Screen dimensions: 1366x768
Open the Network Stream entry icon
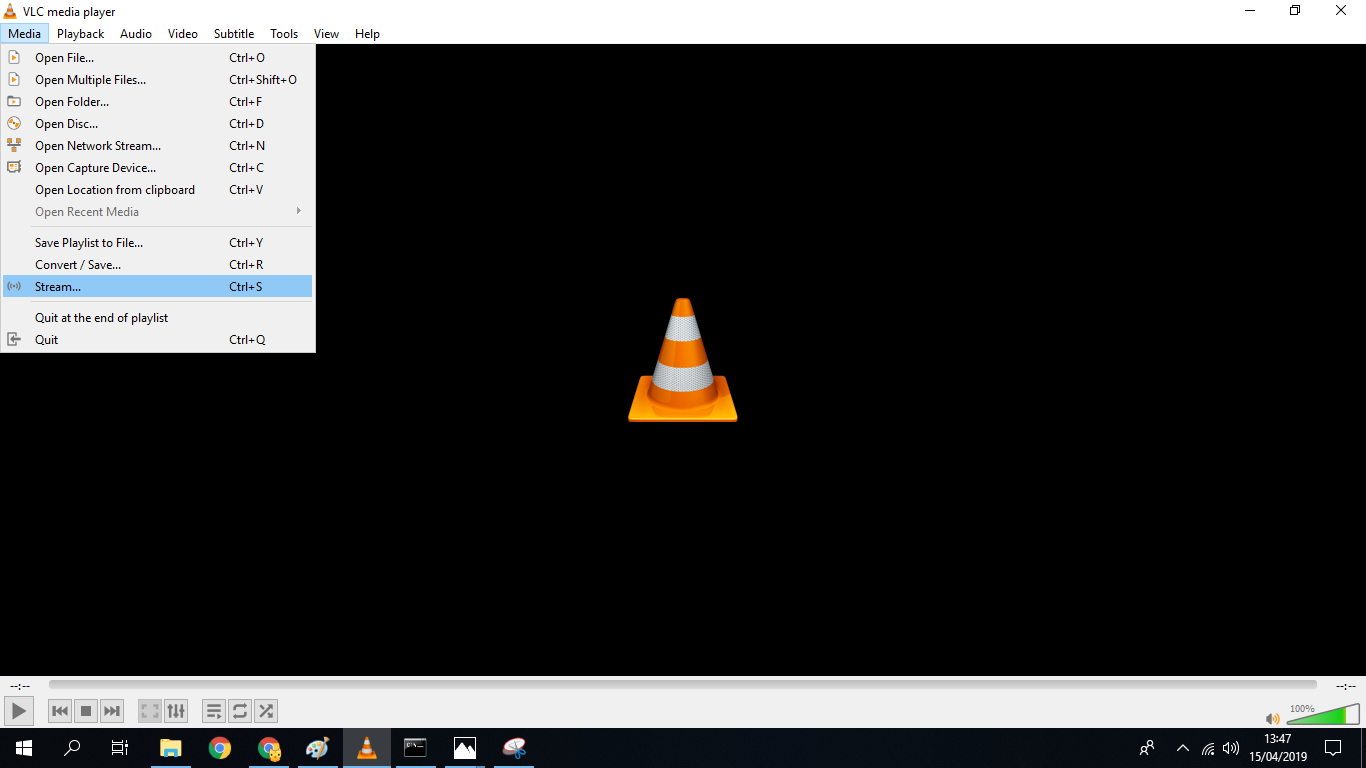click(x=14, y=145)
